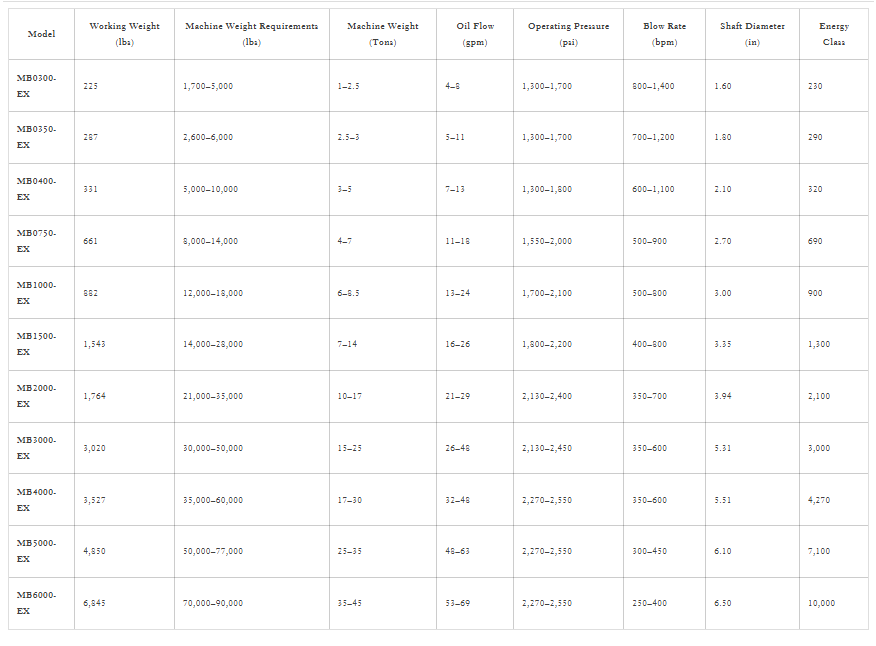Click the Energy Class header cell
The image size is (876, 646).
pos(834,34)
